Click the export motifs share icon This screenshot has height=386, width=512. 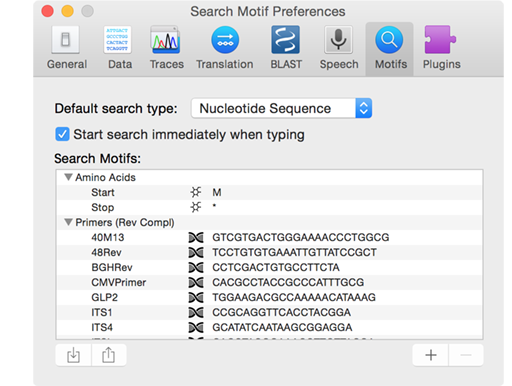109,355
